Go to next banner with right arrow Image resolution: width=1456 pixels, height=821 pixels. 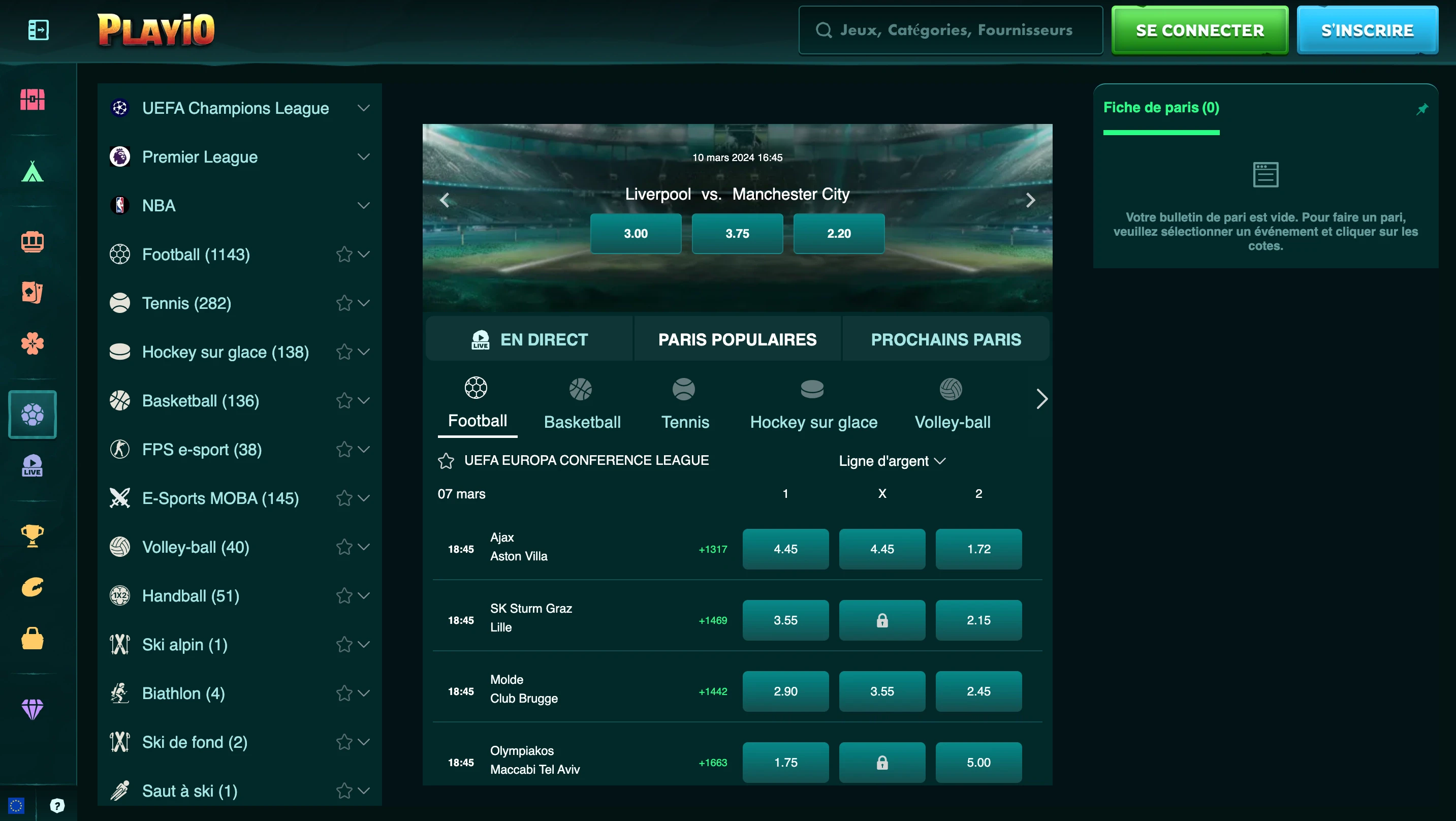point(1030,200)
